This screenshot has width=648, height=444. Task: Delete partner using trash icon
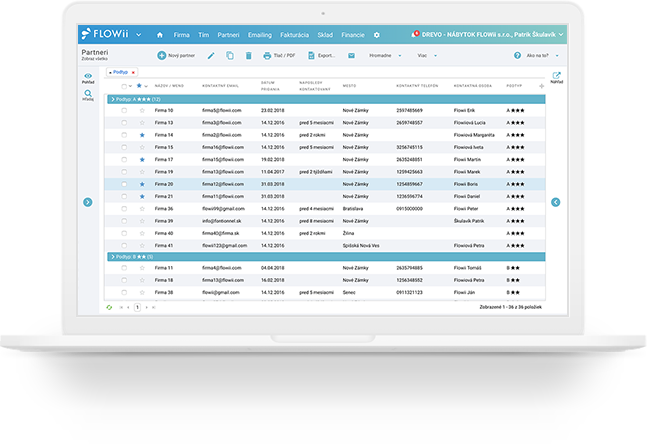click(248, 55)
